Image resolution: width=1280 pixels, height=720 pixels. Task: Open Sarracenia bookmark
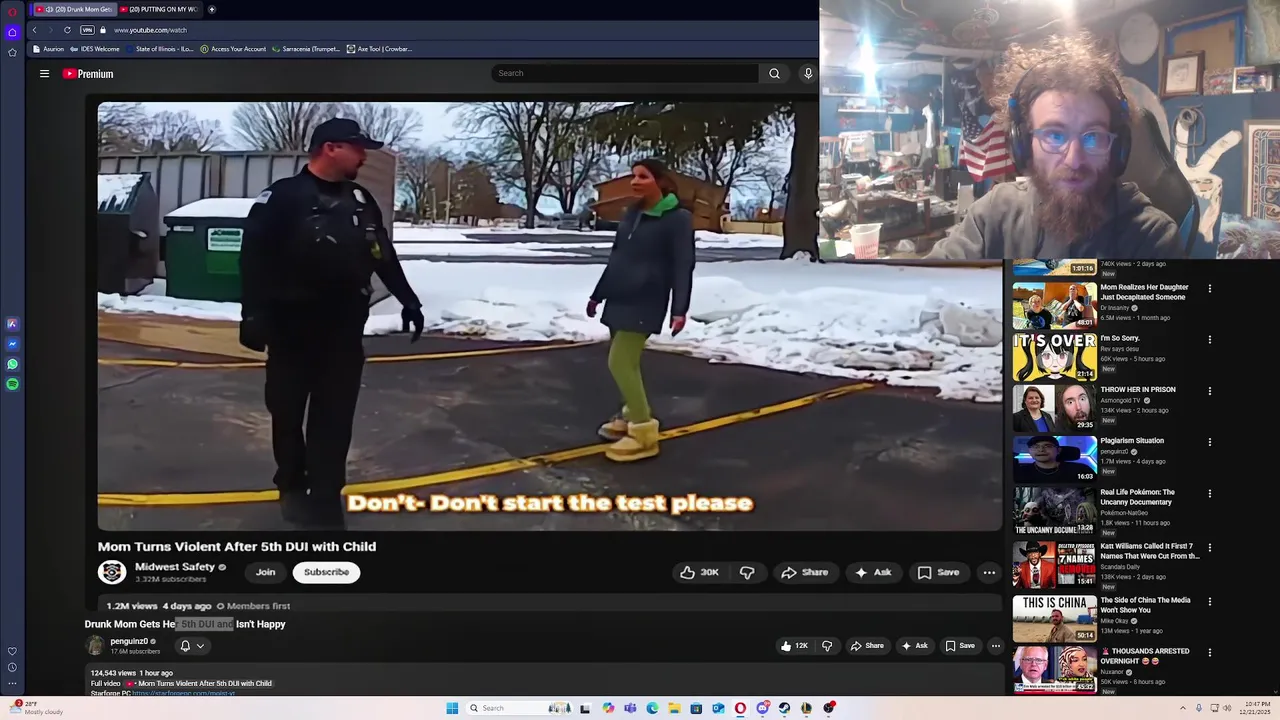tap(306, 49)
